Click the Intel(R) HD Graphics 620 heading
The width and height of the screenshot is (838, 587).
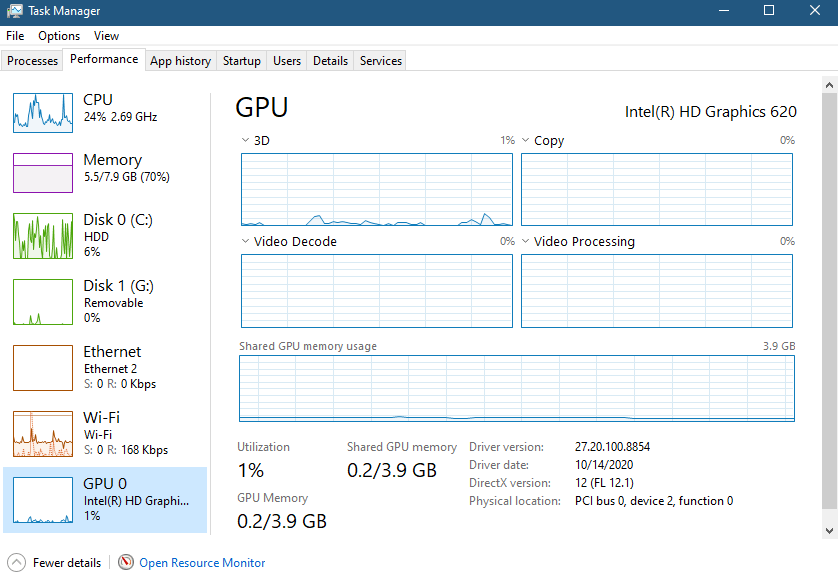click(711, 112)
